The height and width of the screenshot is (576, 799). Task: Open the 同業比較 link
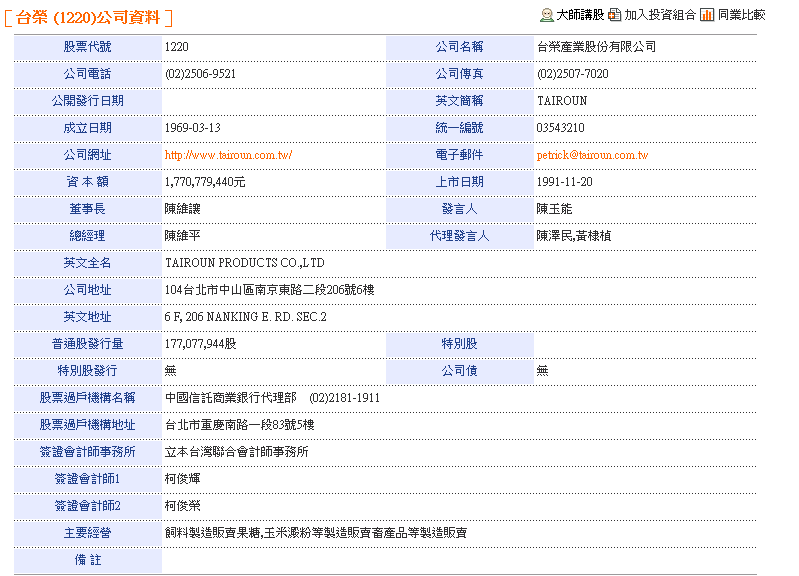741,15
